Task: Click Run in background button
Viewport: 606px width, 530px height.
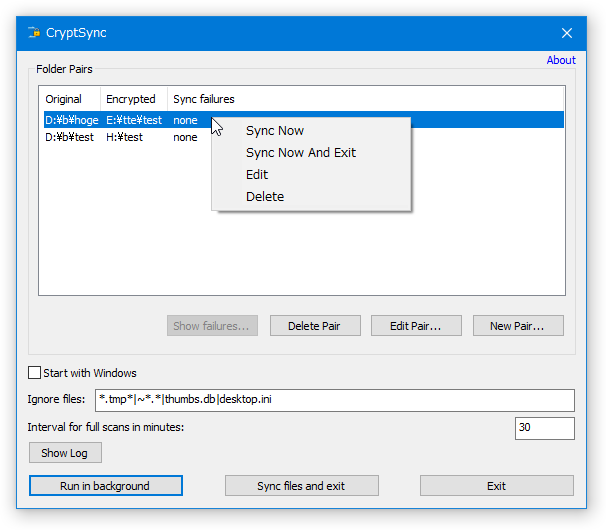Action: 106,486
